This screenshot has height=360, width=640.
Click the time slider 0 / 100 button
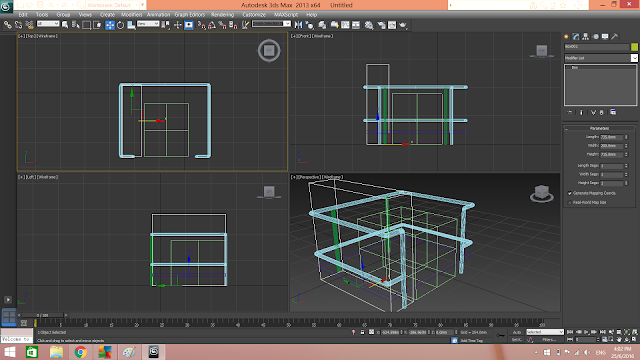42,315
